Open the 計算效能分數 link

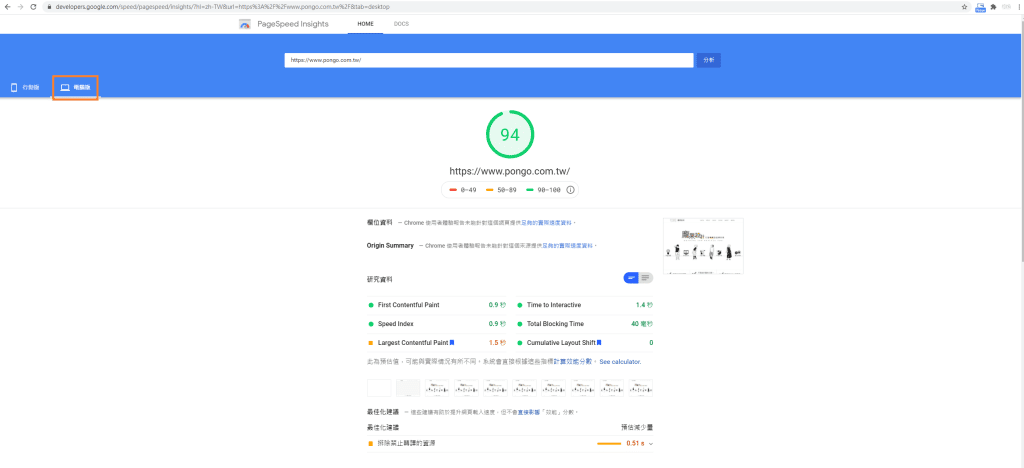tap(572, 361)
